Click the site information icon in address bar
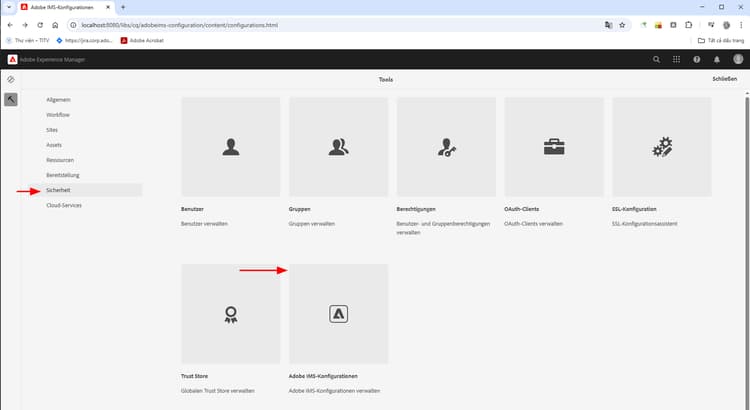Image resolution: width=750 pixels, height=410 pixels. pos(73,25)
